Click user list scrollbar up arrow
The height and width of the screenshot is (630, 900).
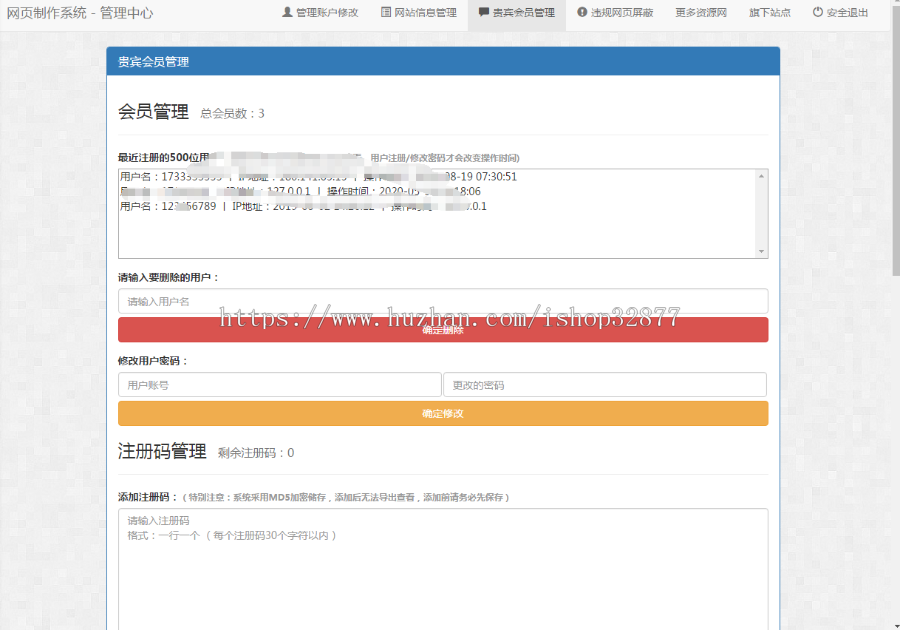[x=762, y=176]
